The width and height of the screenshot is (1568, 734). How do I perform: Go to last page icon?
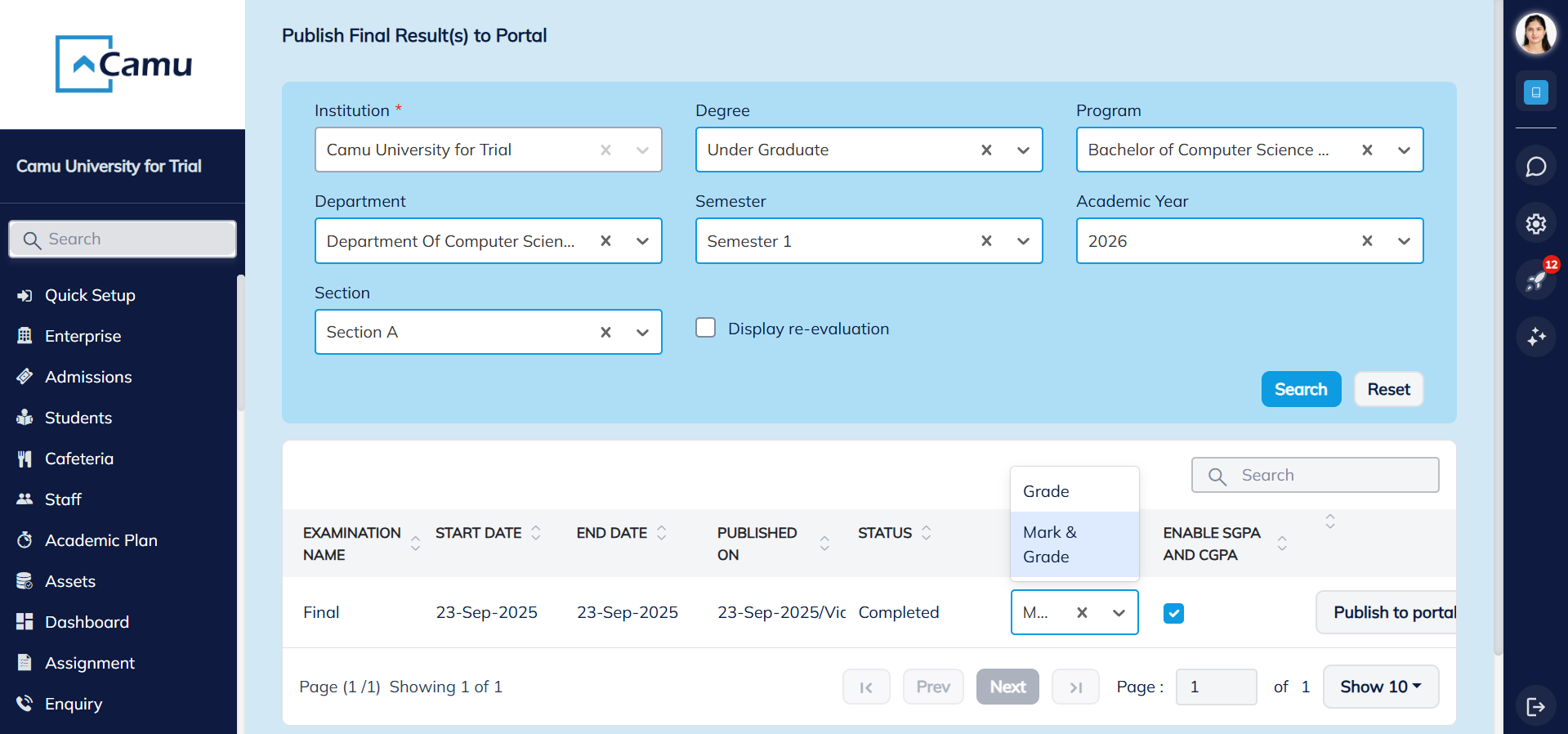pos(1075,687)
